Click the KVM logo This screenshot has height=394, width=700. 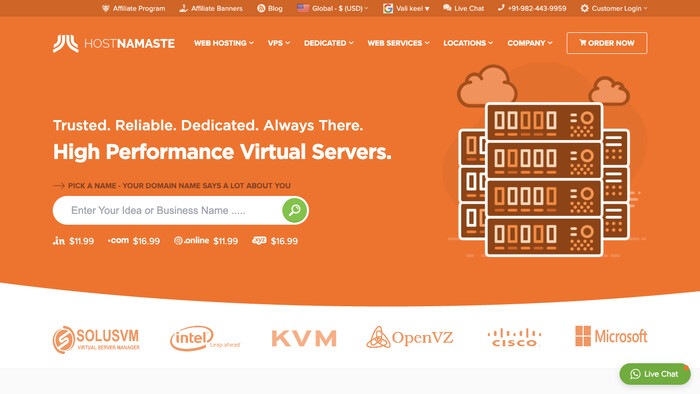pyautogui.click(x=304, y=338)
